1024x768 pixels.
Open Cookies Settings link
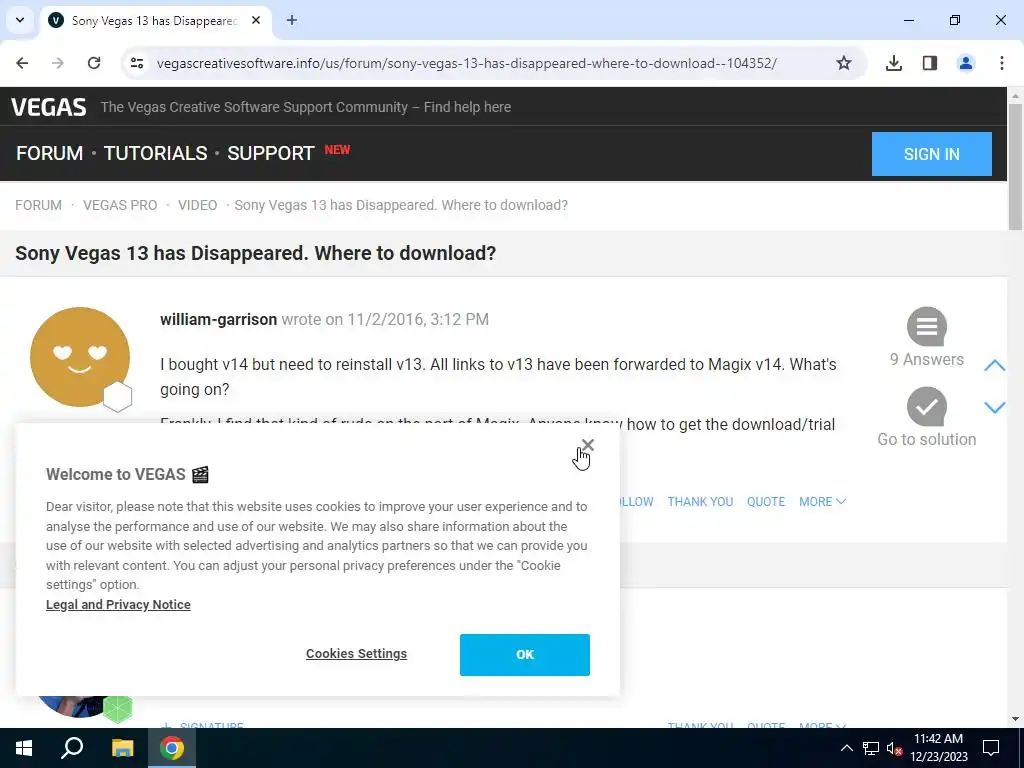(x=356, y=654)
